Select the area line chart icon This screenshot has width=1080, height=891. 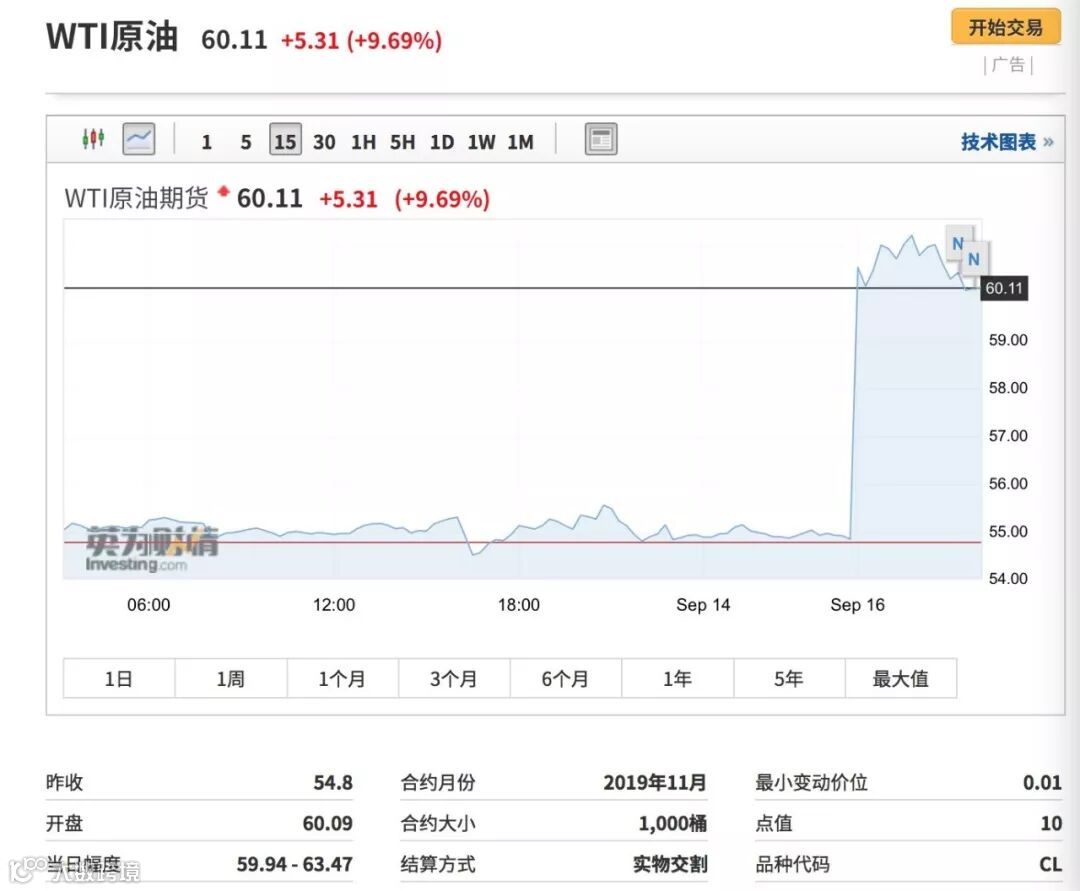[138, 139]
